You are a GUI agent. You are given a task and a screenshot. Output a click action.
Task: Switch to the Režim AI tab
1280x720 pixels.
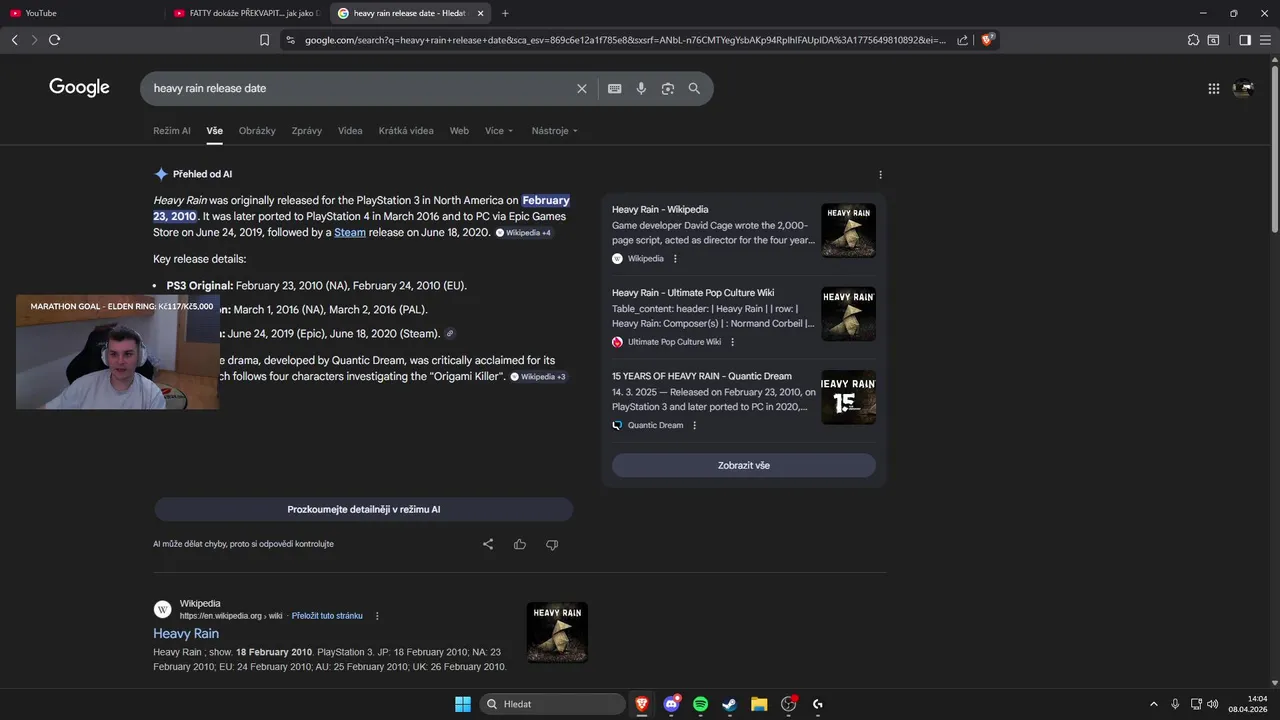pyautogui.click(x=172, y=131)
